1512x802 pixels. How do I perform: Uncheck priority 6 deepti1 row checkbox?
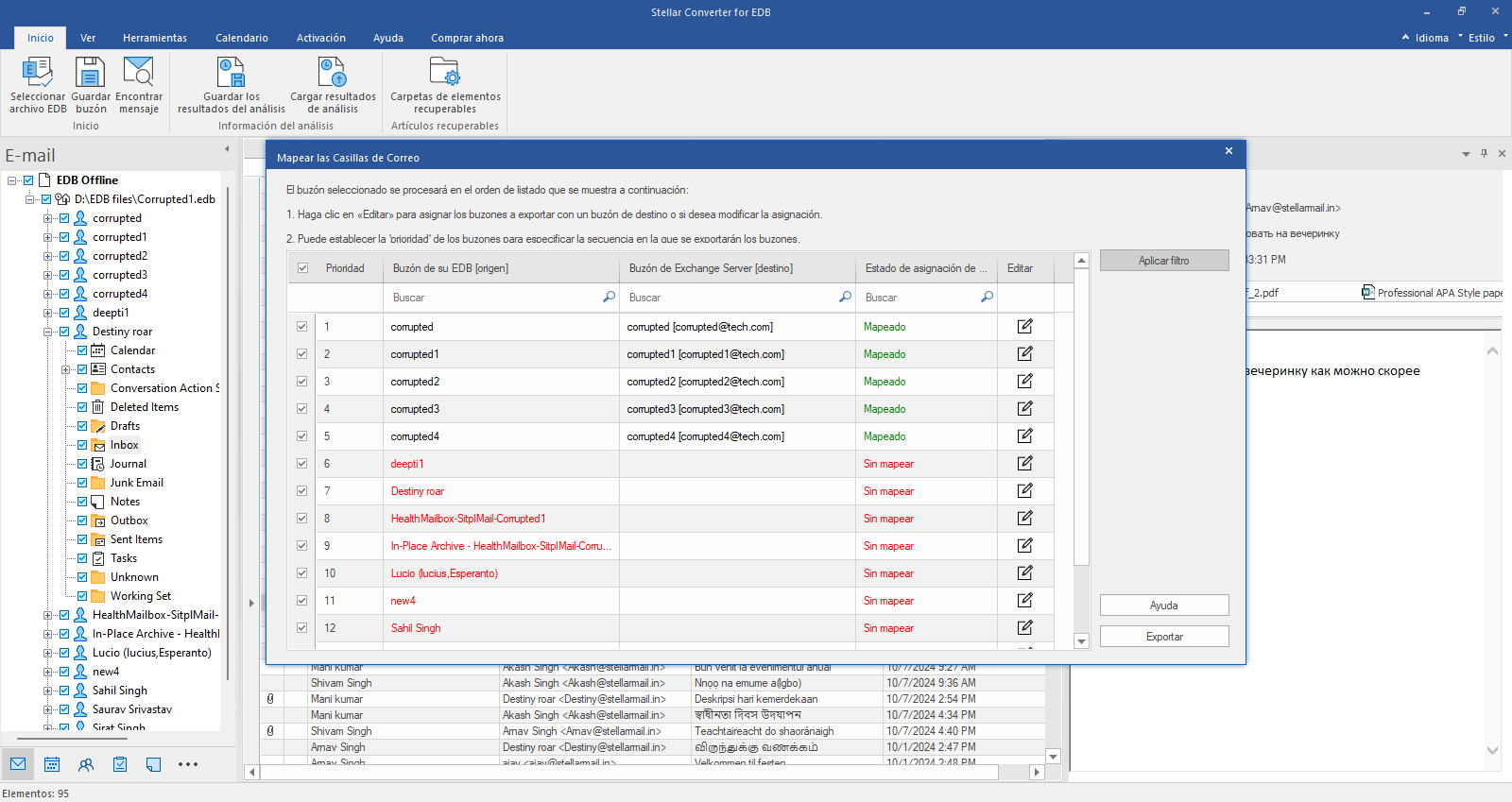pos(302,464)
